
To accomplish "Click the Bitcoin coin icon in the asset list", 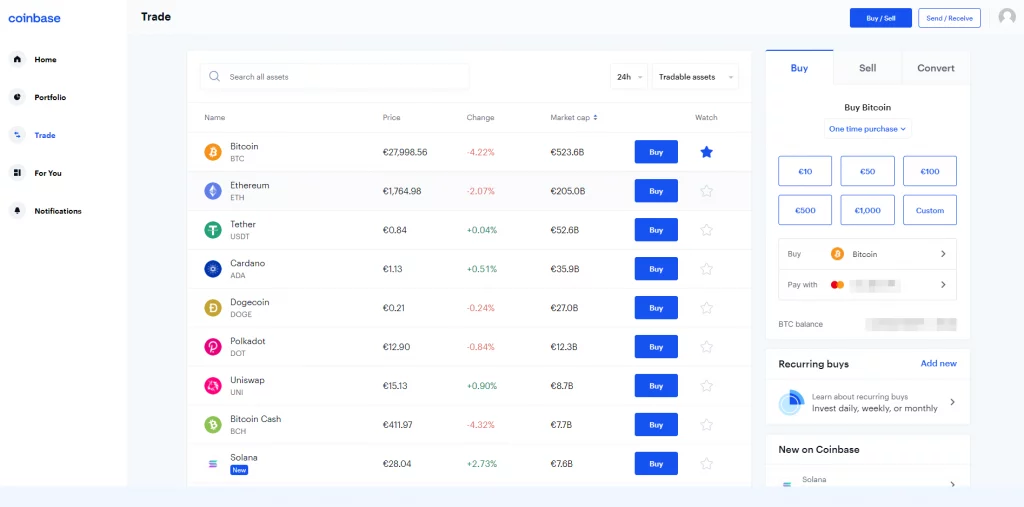I will [x=212, y=152].
